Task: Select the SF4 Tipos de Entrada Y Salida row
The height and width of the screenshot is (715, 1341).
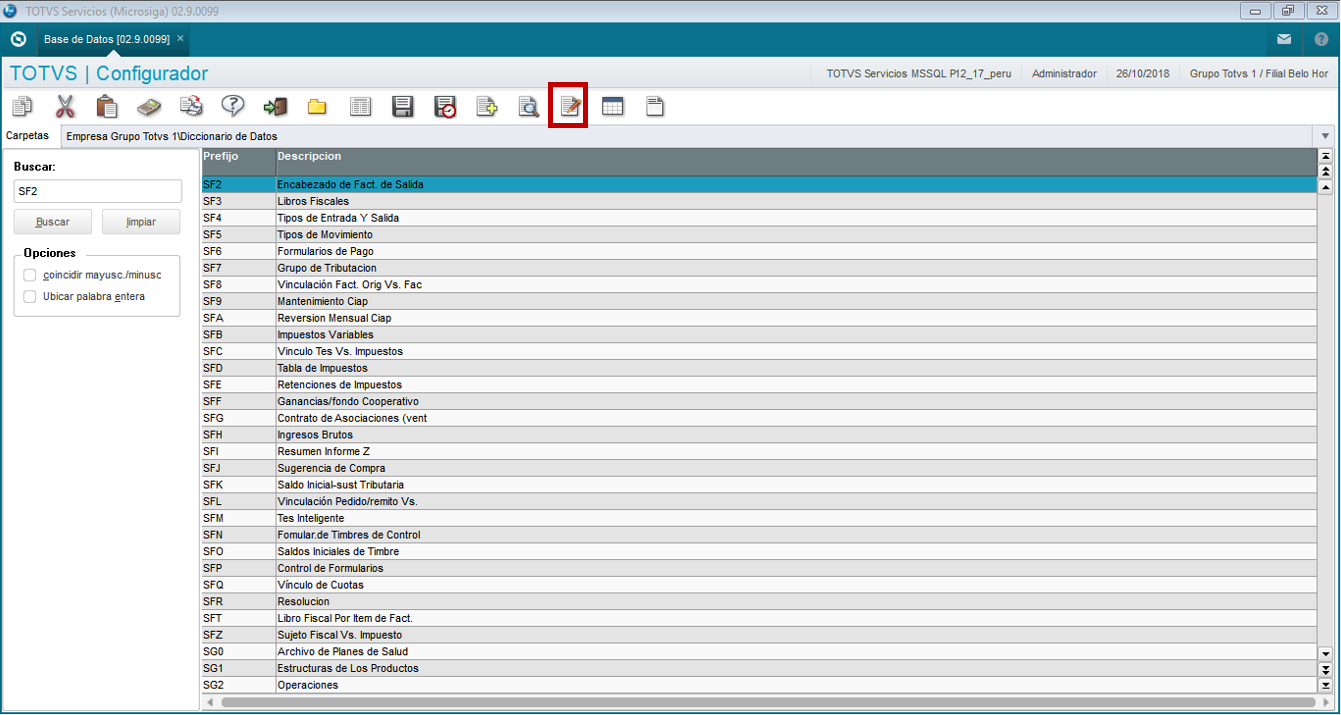Action: coord(759,218)
